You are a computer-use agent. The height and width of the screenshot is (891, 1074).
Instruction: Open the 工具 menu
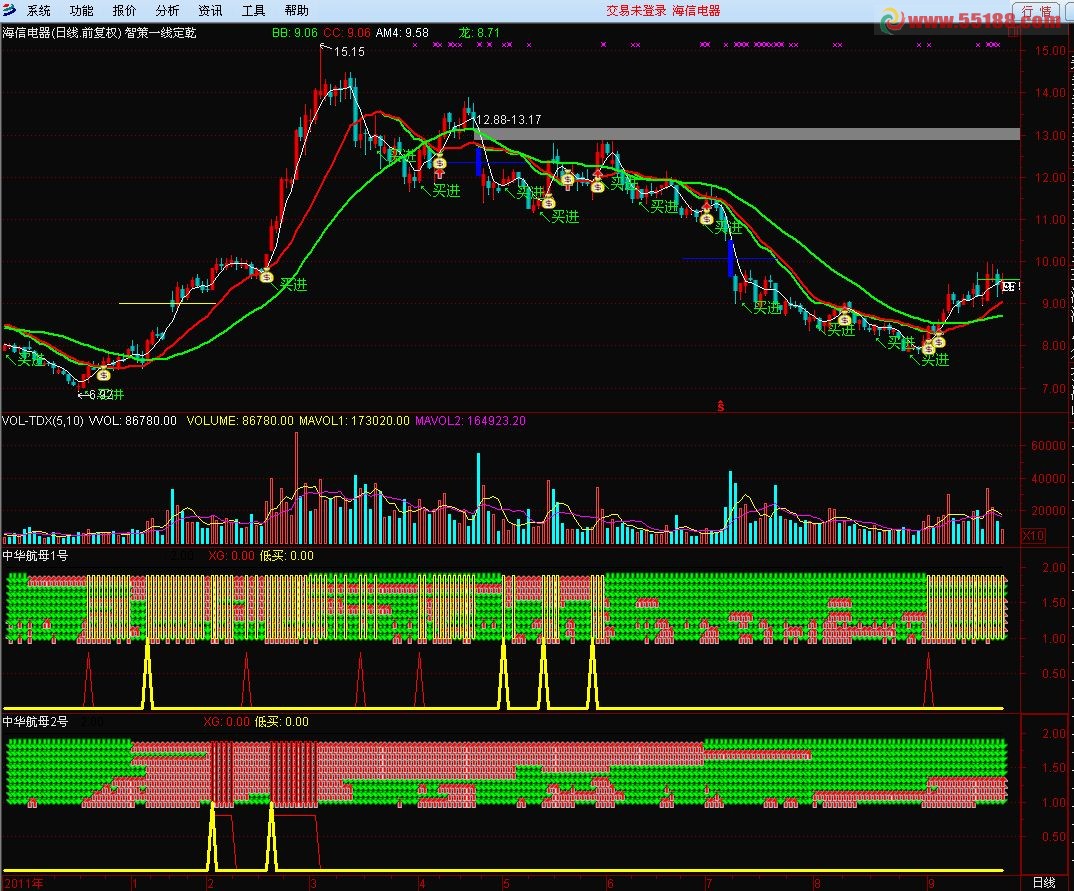[x=253, y=11]
